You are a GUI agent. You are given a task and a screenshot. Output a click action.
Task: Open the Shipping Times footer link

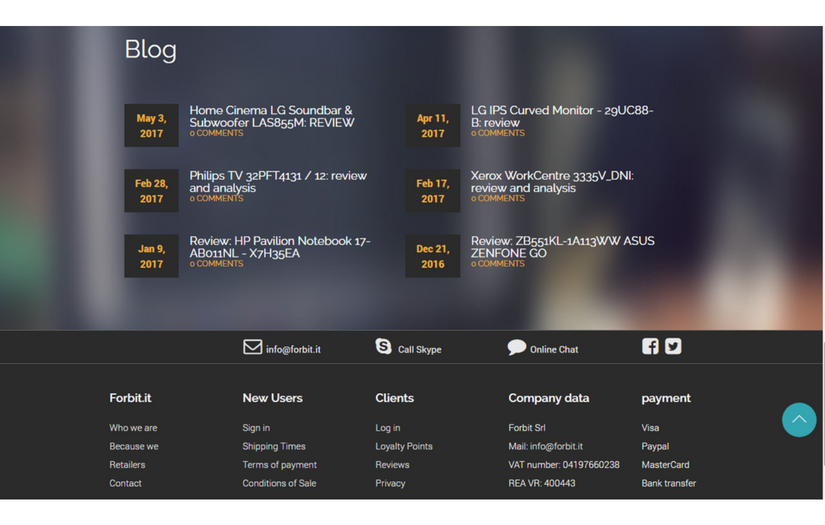(274, 446)
